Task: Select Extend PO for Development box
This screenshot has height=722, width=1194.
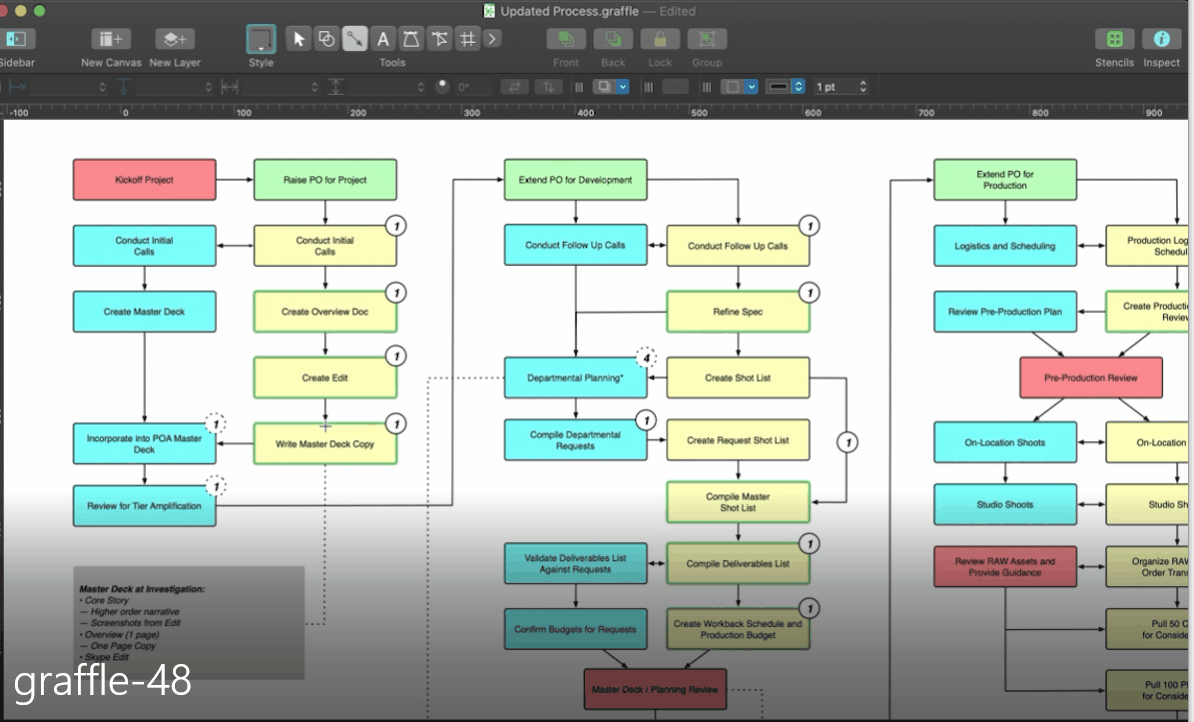Action: point(576,180)
